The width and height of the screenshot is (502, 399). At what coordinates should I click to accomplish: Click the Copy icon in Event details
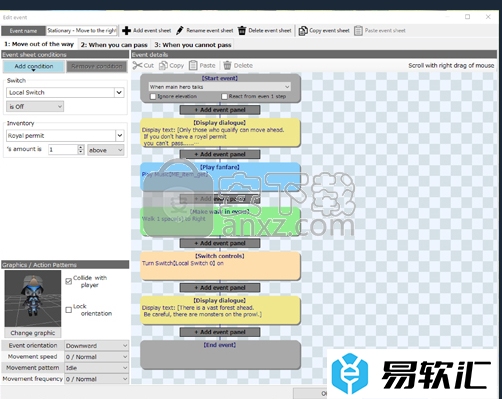[x=163, y=65]
